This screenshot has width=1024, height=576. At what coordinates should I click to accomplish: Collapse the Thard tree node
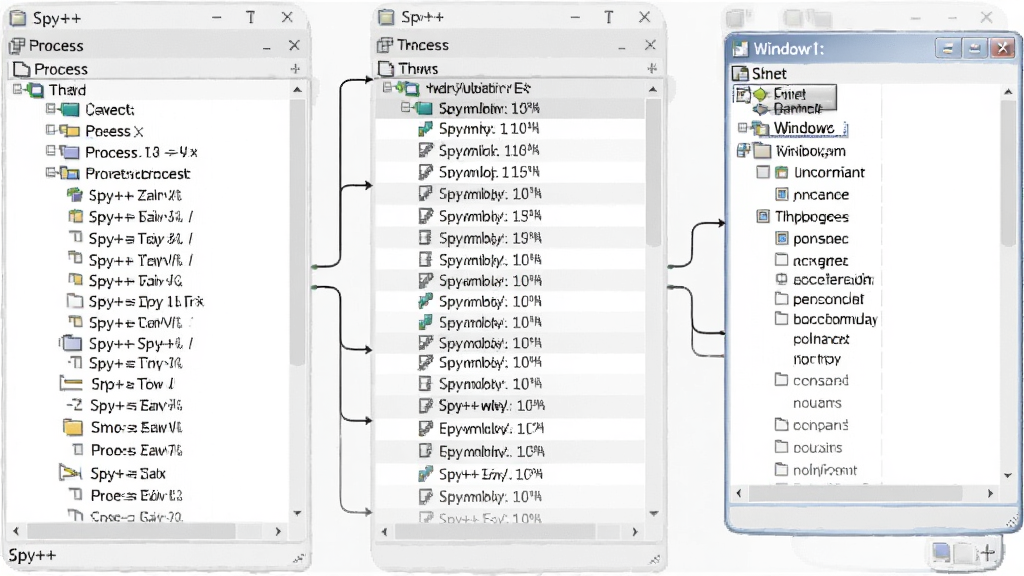pyautogui.click(x=18, y=89)
